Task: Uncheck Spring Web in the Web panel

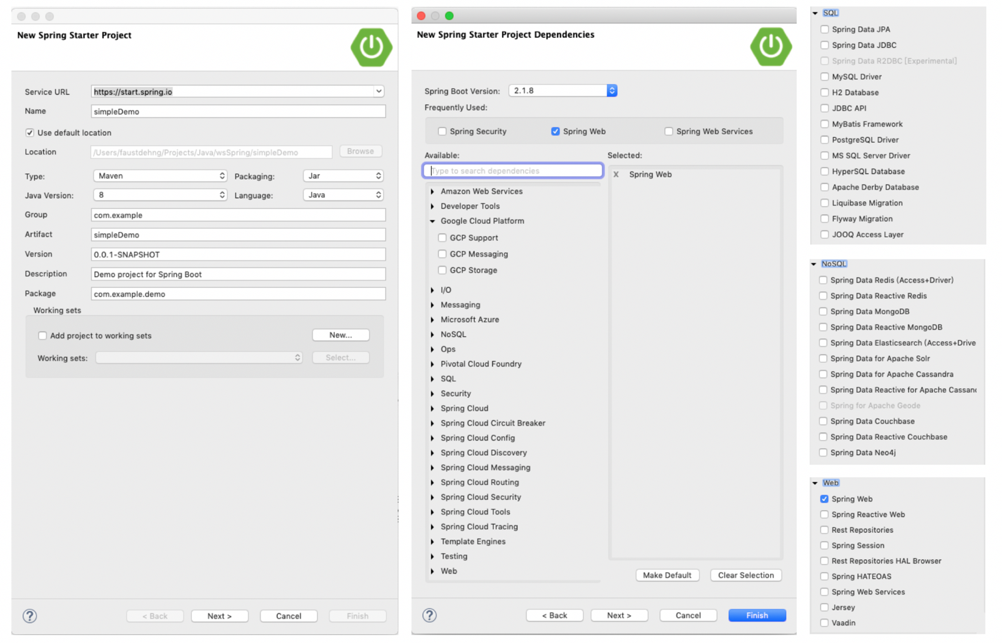Action: (x=824, y=499)
